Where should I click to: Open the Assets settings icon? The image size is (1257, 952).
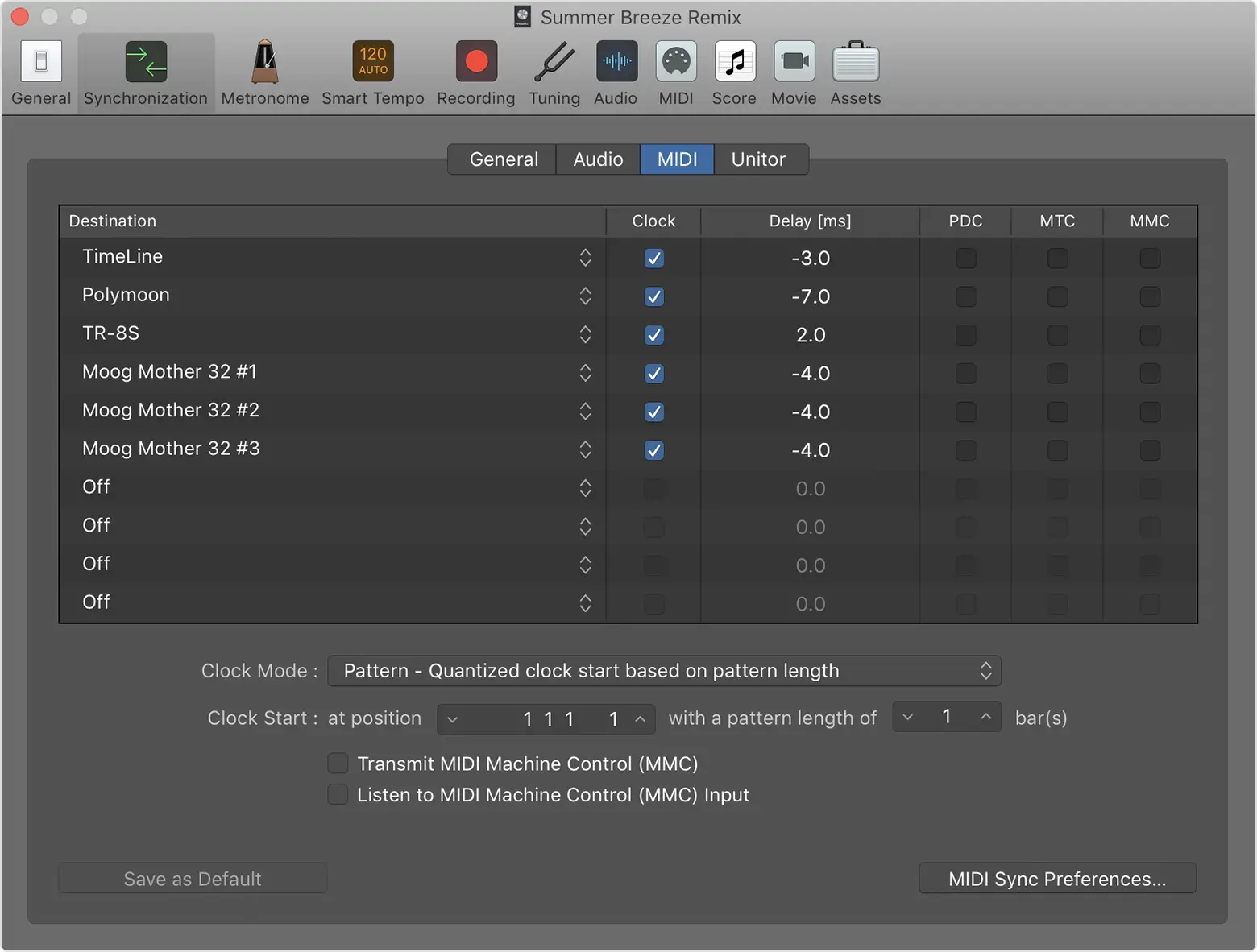[855, 63]
